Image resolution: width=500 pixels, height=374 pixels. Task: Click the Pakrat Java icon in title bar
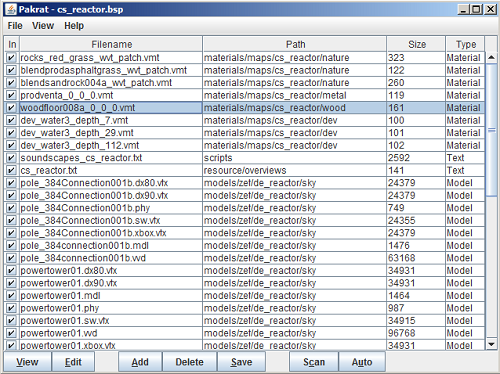11,9
